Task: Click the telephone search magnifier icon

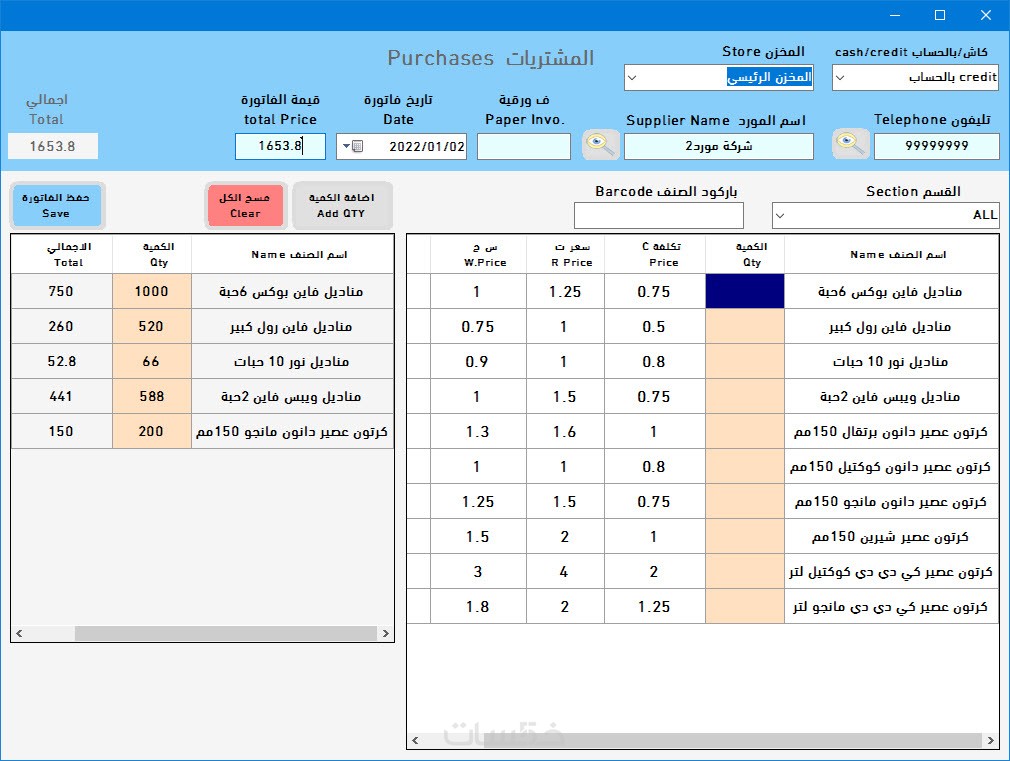Action: coord(850,145)
